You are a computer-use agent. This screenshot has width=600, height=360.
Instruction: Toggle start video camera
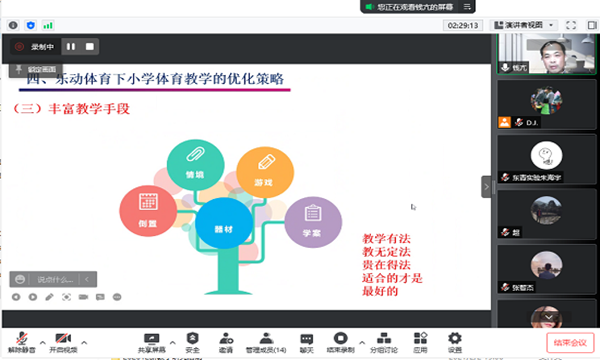click(x=63, y=343)
